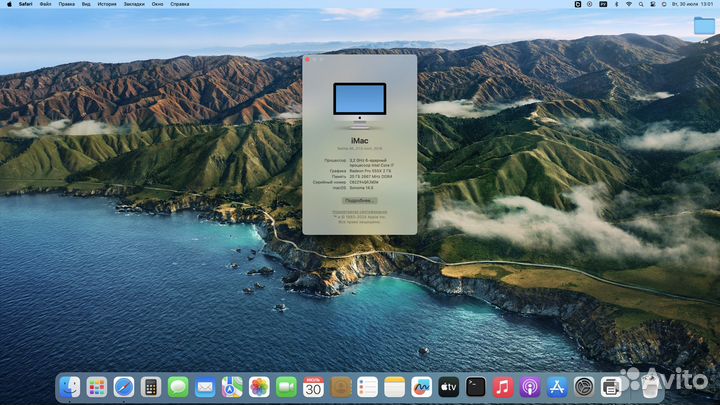Launch Maps from the Dock

232,387
